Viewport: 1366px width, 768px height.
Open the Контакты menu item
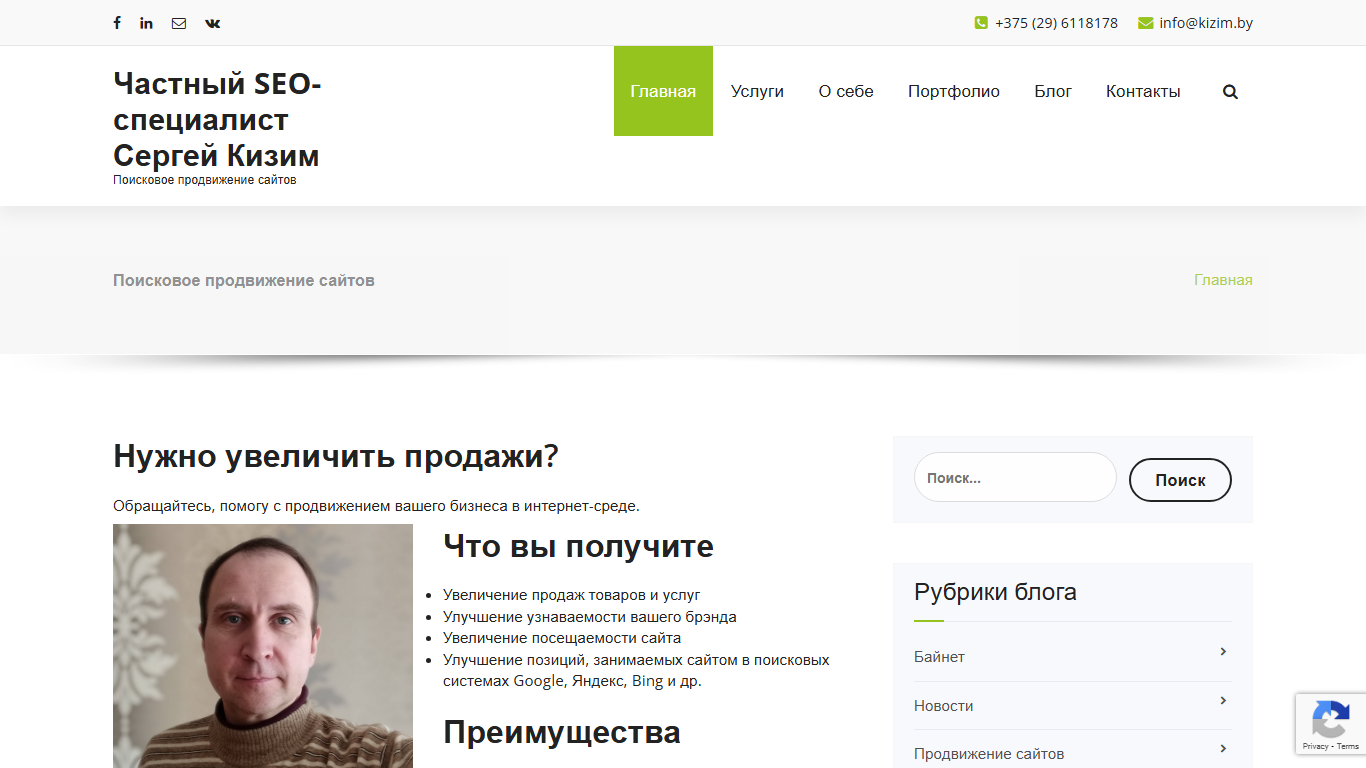point(1143,91)
